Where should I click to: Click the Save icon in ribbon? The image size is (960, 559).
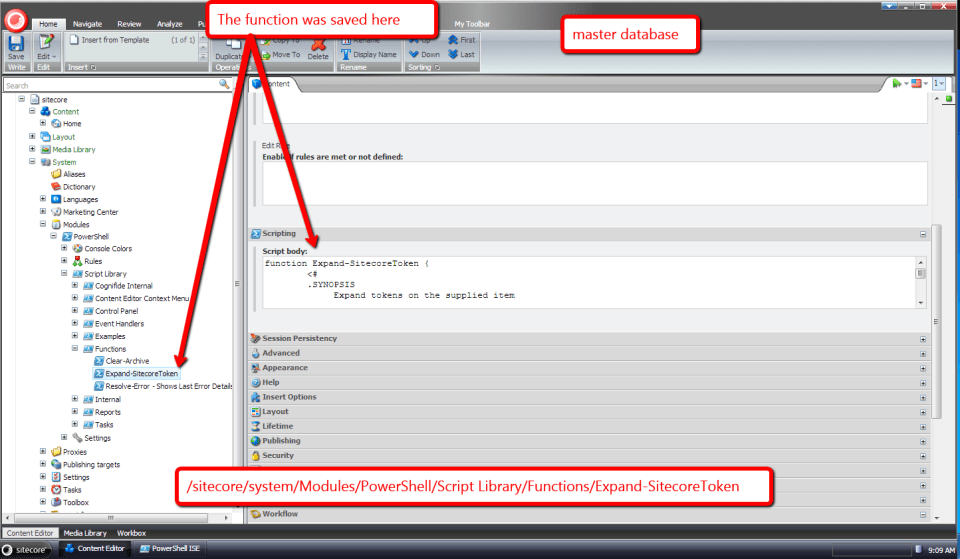click(16, 45)
